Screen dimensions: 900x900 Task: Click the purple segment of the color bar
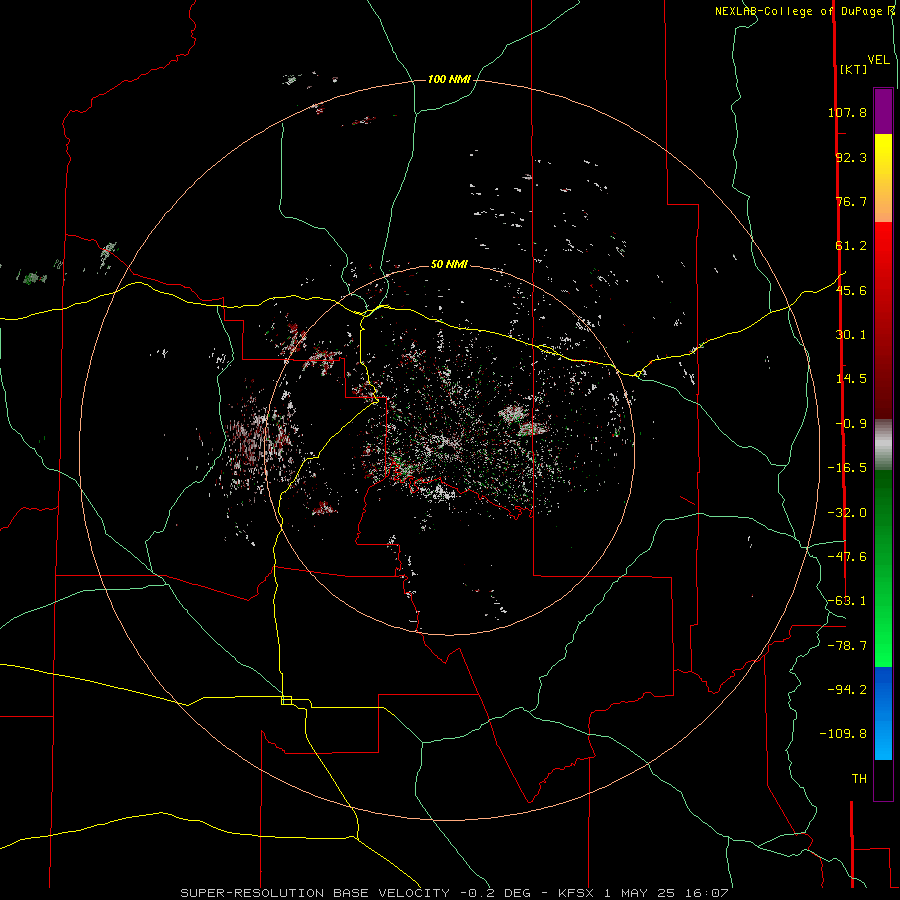883,111
